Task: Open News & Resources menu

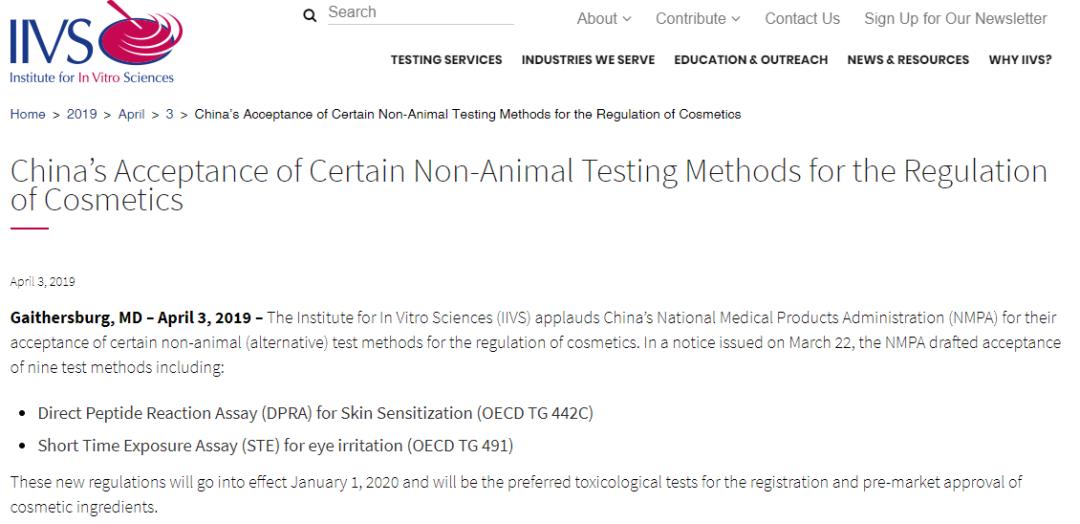Action: point(907,60)
